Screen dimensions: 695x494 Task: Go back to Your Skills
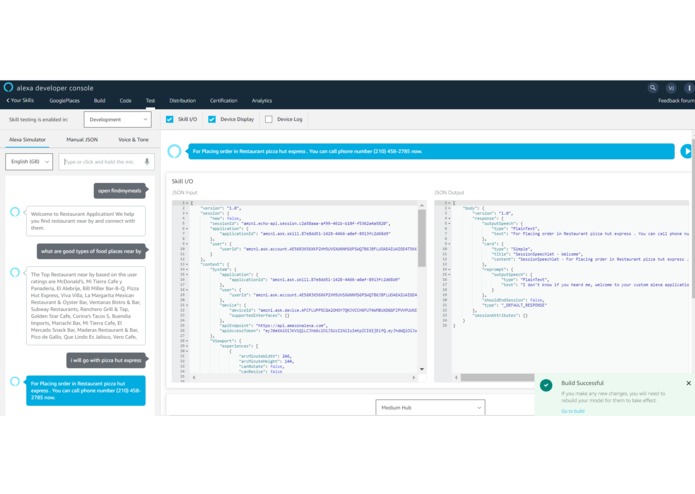click(20, 101)
